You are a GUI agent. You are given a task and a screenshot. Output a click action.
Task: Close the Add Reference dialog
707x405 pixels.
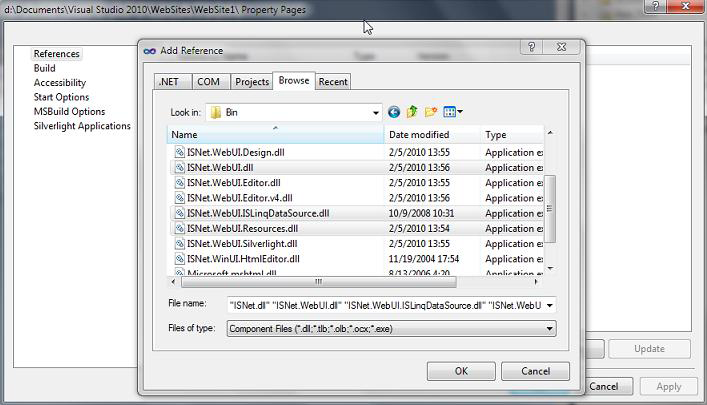tap(561, 47)
